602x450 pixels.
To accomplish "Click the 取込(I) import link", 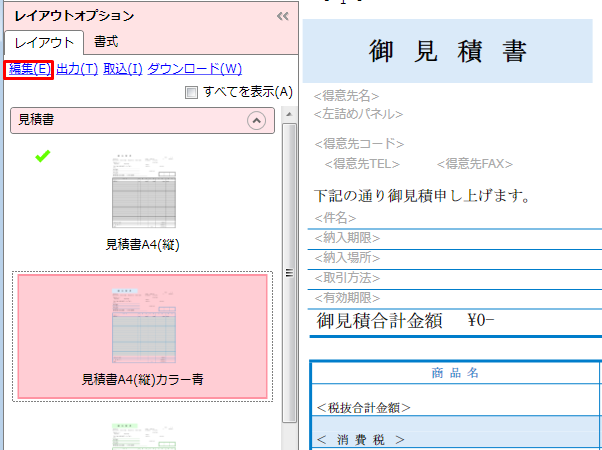I will [x=123, y=69].
